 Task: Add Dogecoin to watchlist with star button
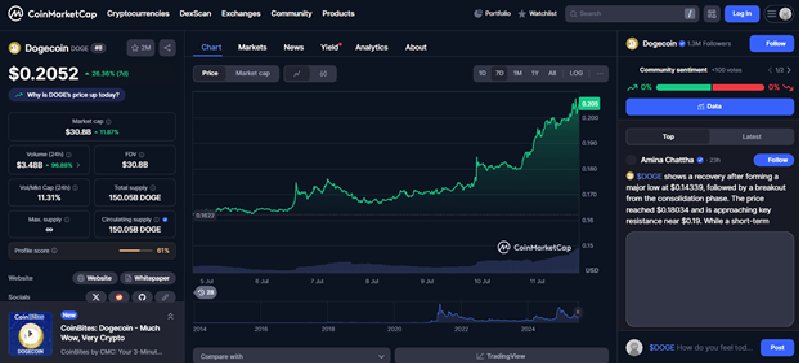141,48
